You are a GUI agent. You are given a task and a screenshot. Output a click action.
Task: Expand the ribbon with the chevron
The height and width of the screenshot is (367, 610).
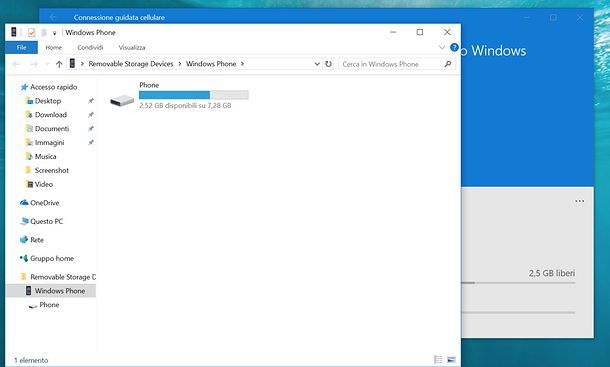coord(442,47)
